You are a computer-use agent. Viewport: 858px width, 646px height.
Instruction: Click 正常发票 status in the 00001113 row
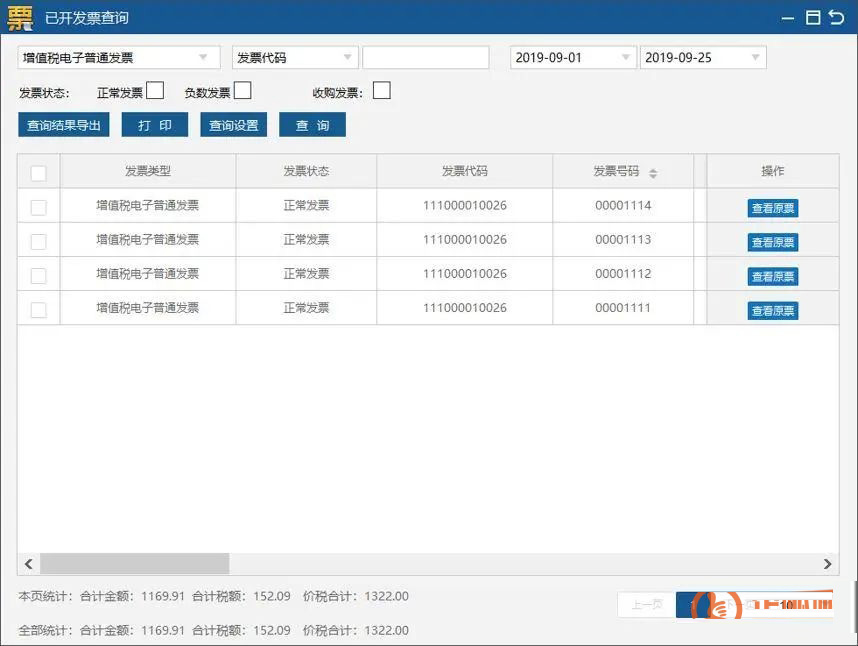click(306, 240)
